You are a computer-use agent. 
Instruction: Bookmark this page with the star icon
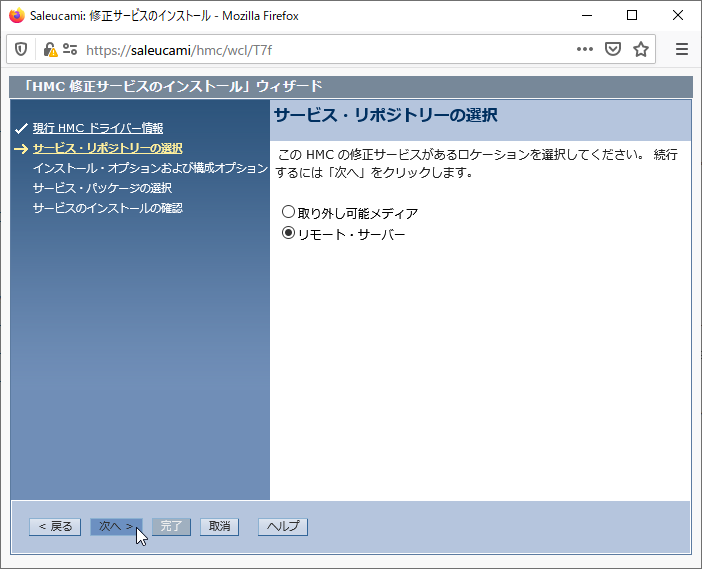pyautogui.click(x=641, y=49)
